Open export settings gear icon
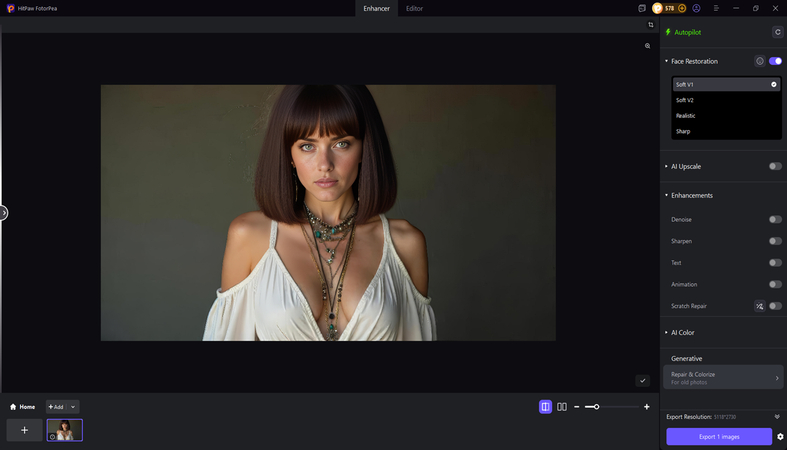The image size is (787, 450). tap(780, 437)
